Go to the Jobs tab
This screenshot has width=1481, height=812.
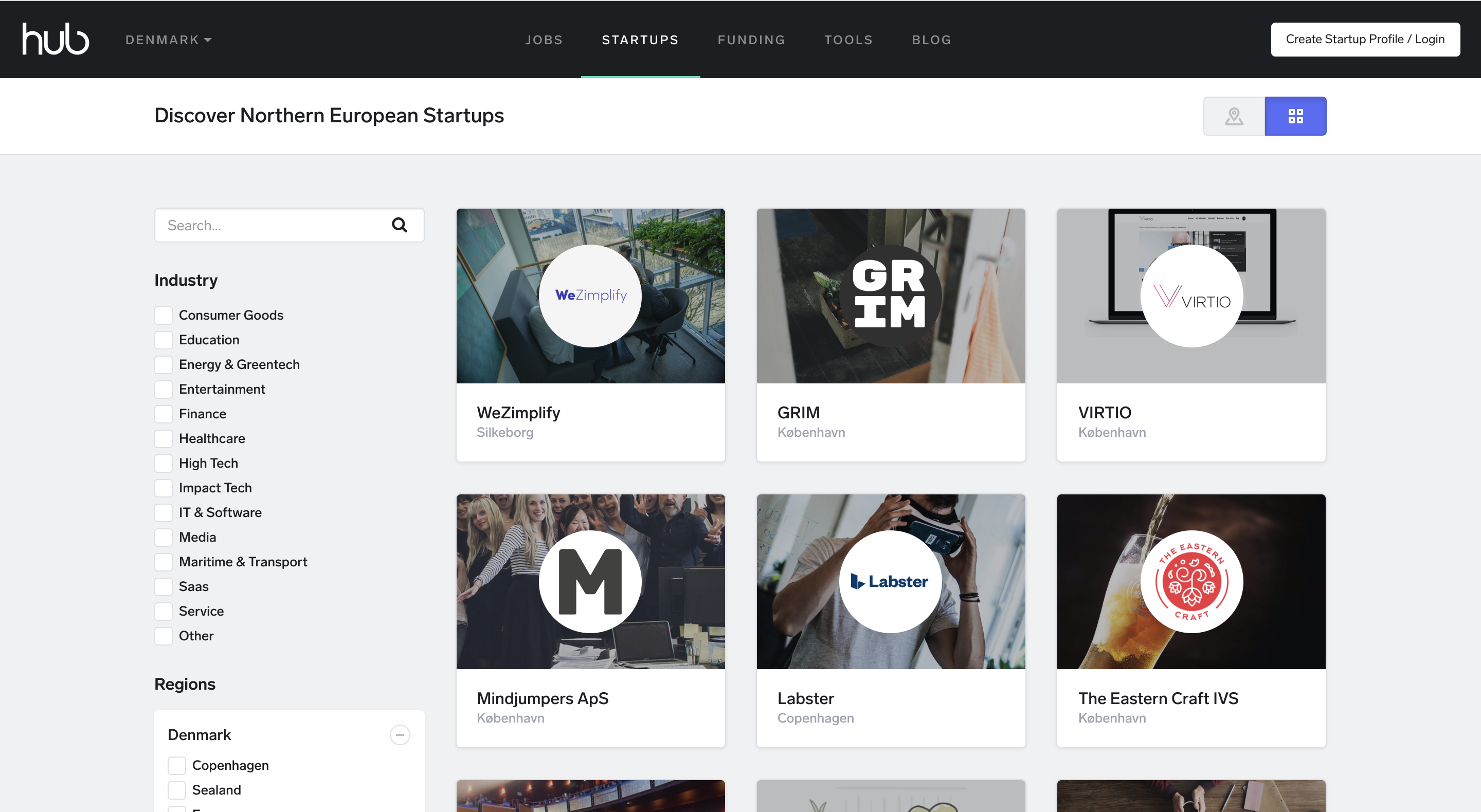tap(544, 40)
